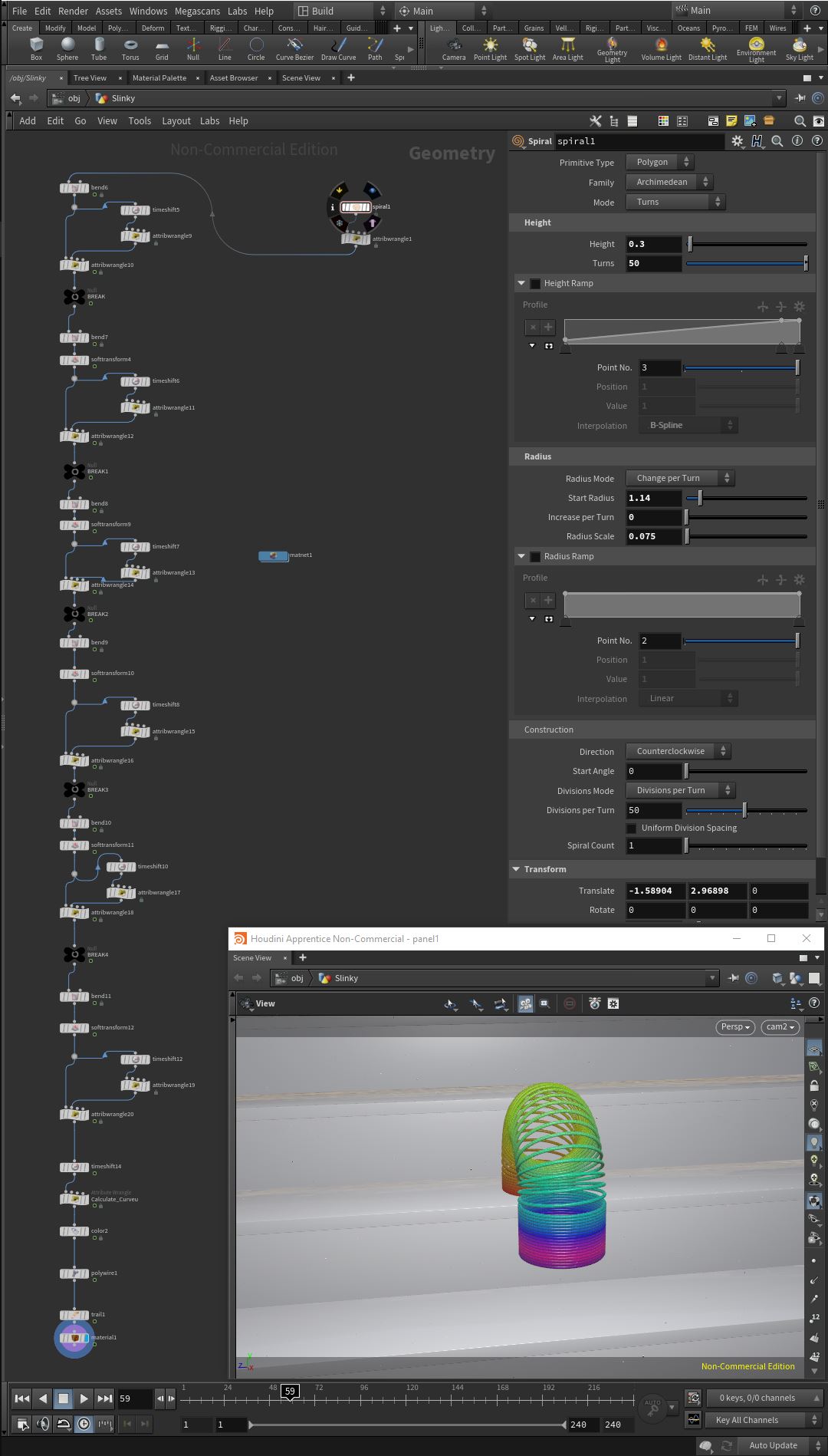Enable the Height Ramp checkbox

(535, 283)
